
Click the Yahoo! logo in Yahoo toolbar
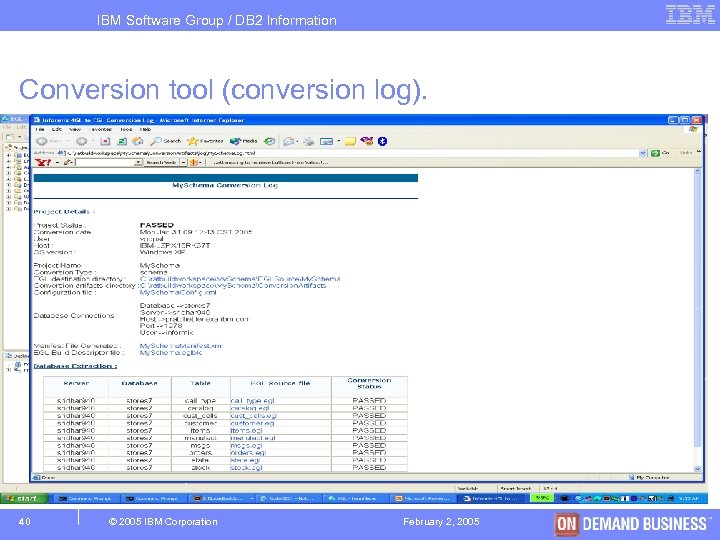43,162
